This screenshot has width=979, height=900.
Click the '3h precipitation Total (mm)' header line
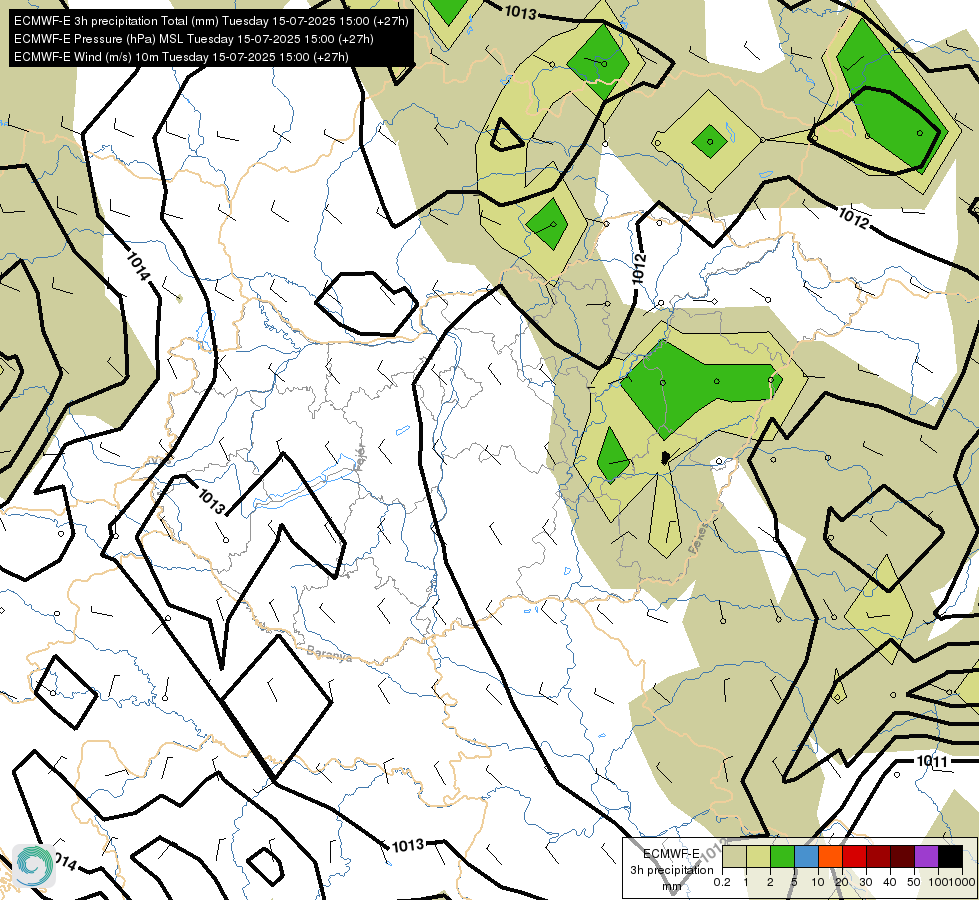coord(211,21)
